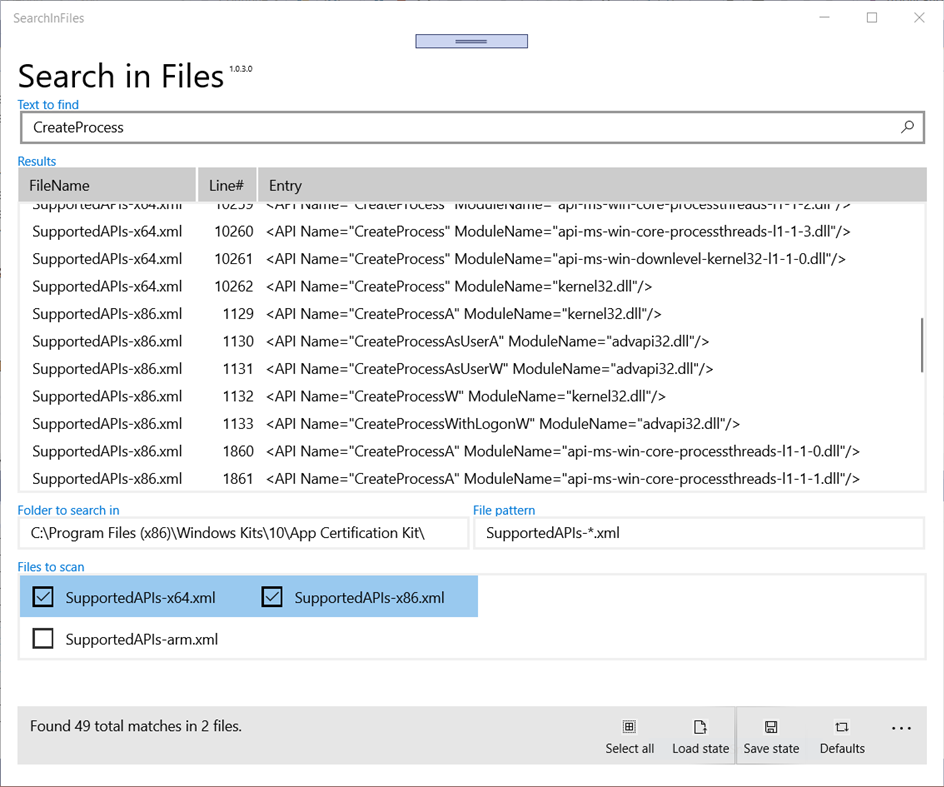Select result row 1129 in SupportedAPIs-x86.xml
This screenshot has width=944, height=787.
pyautogui.click(x=400, y=313)
